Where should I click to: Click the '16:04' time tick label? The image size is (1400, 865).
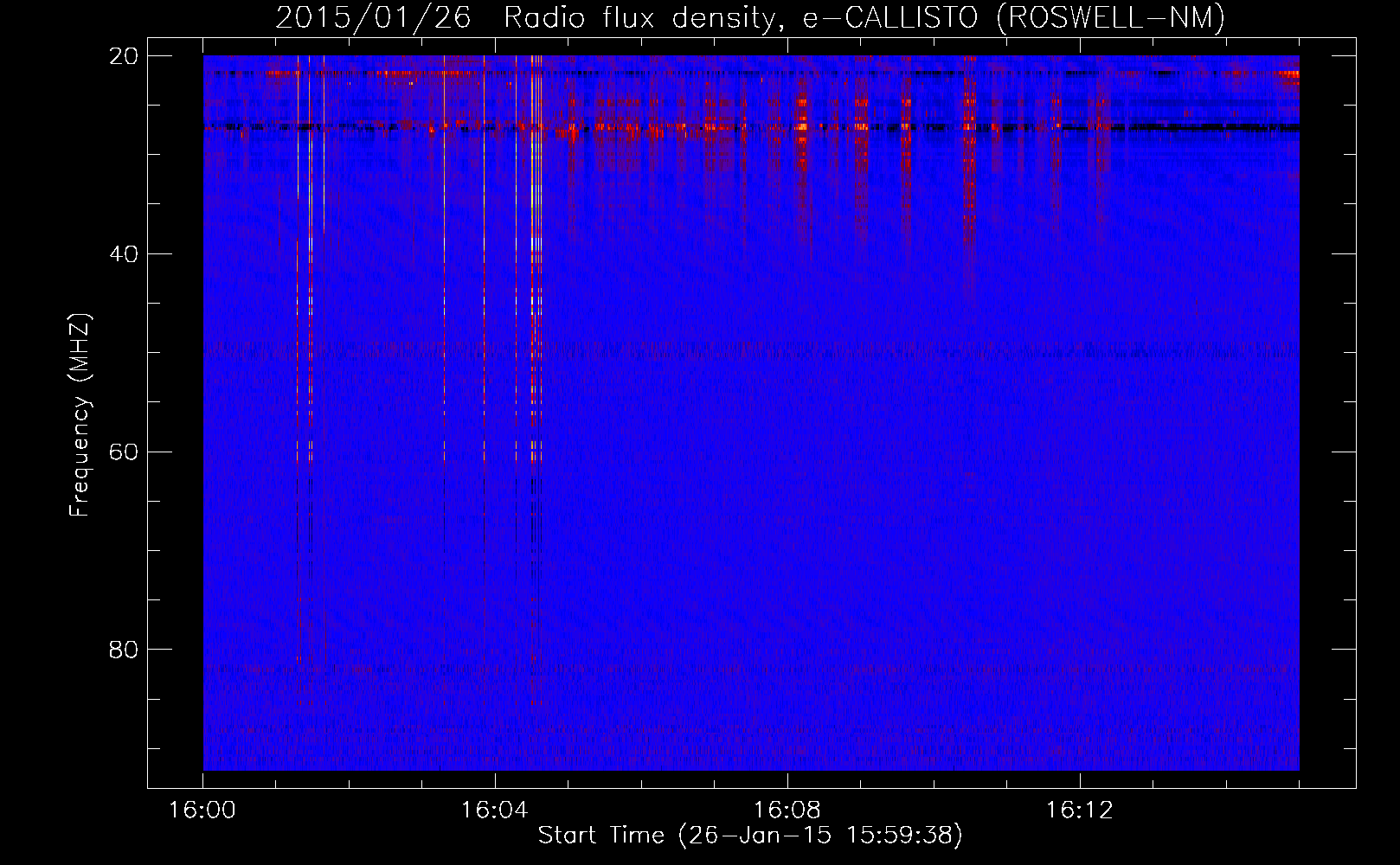(495, 811)
